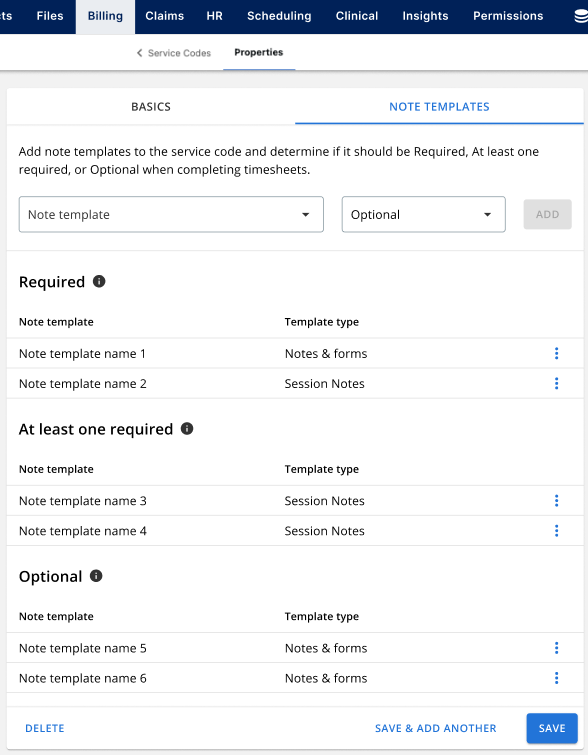Screen dimensions: 588x755
Task: Go back to Service Codes
Action: [174, 53]
